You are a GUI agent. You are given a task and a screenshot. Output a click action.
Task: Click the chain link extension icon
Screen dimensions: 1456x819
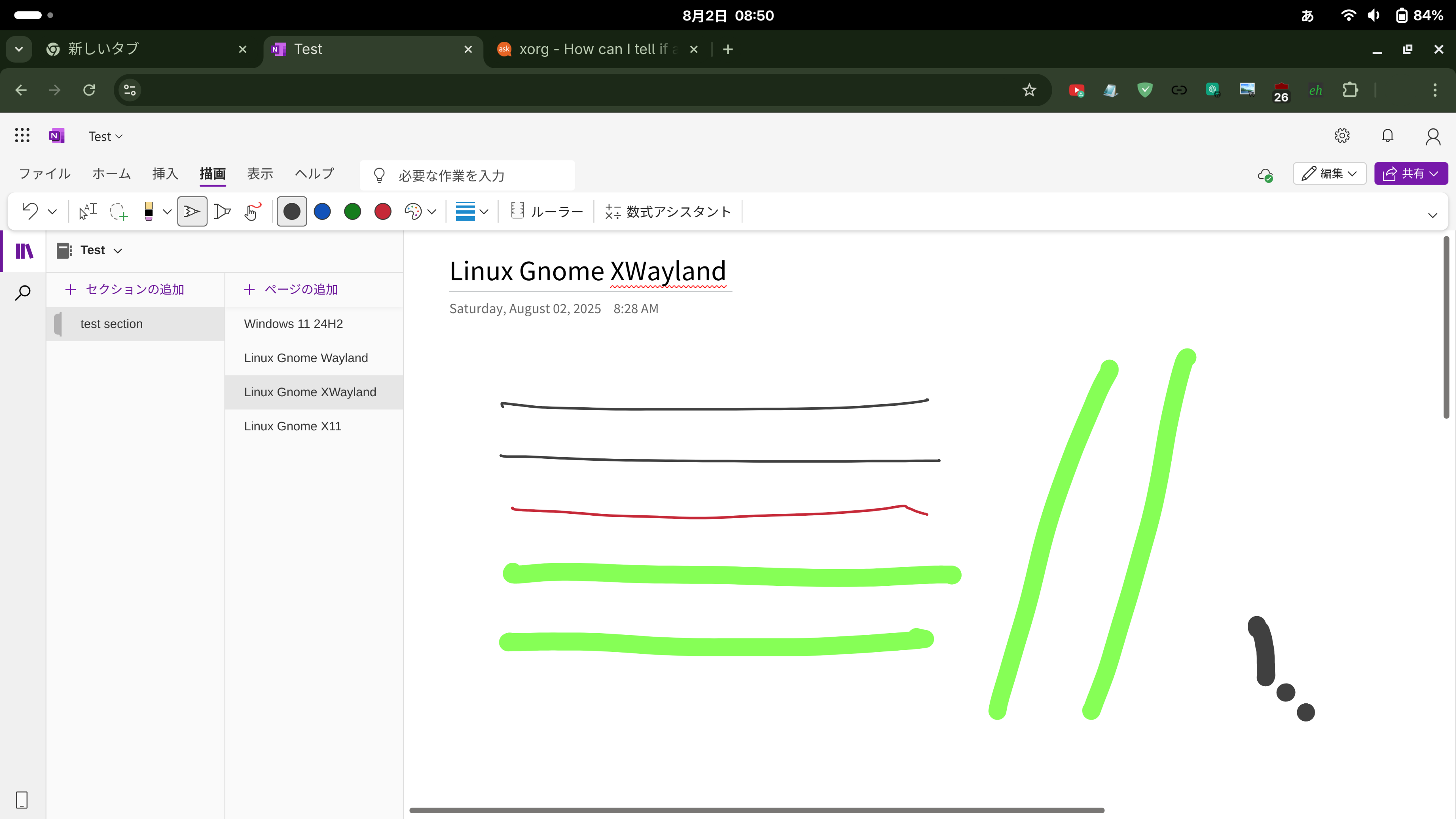click(1179, 90)
